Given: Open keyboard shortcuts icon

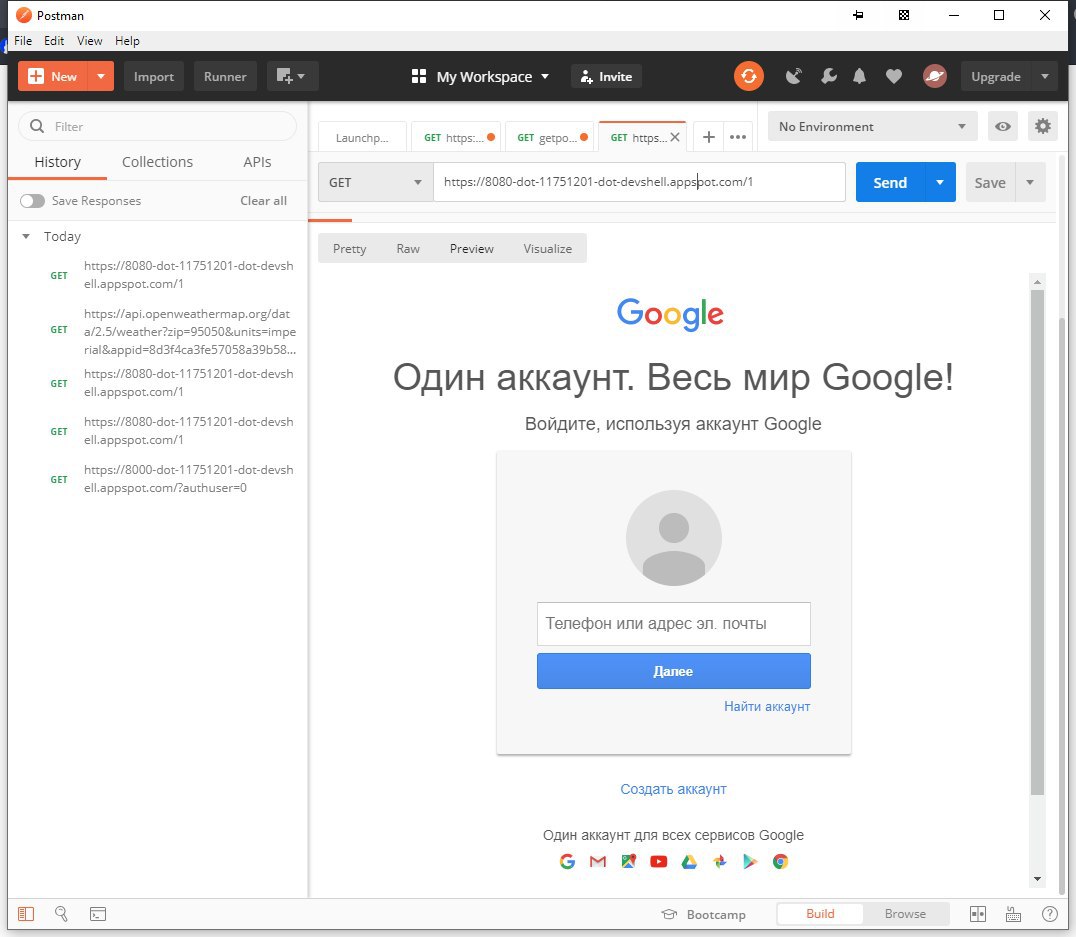Looking at the screenshot, I should click(x=1014, y=914).
